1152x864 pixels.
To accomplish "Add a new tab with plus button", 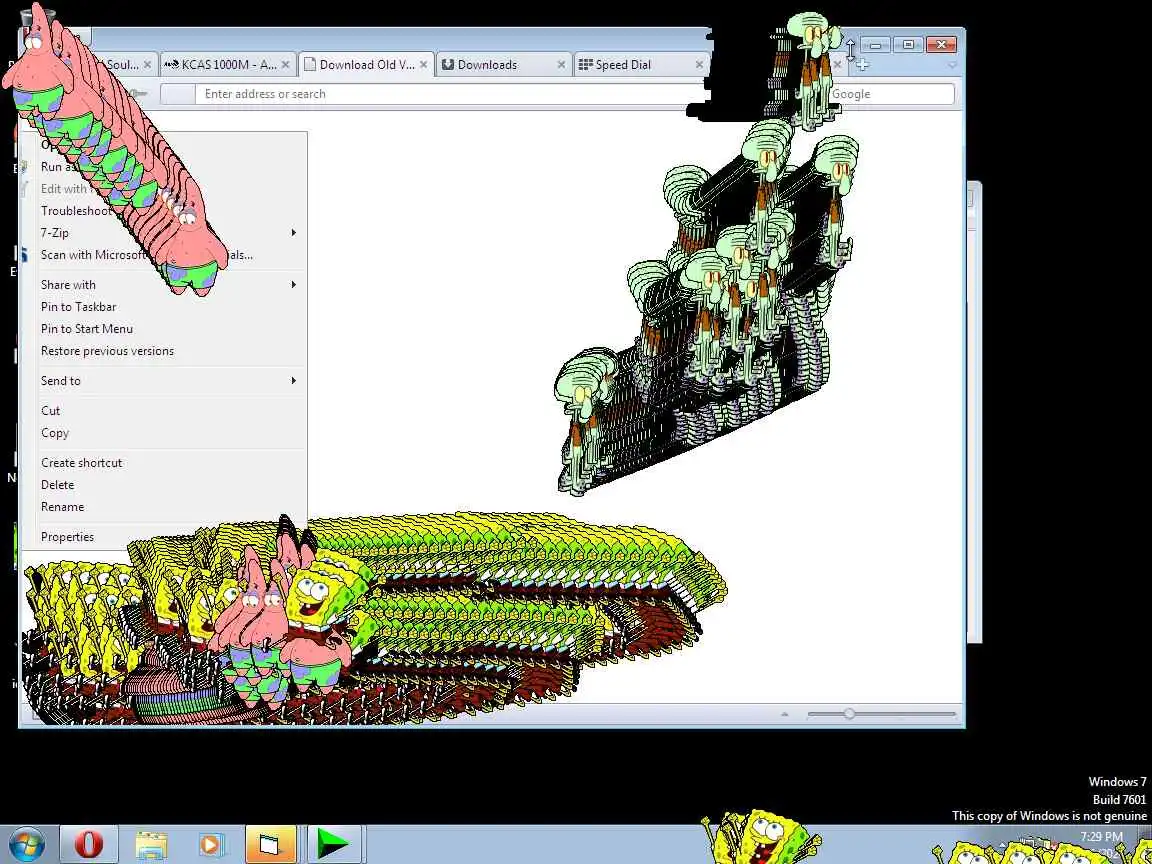I will tap(862, 65).
